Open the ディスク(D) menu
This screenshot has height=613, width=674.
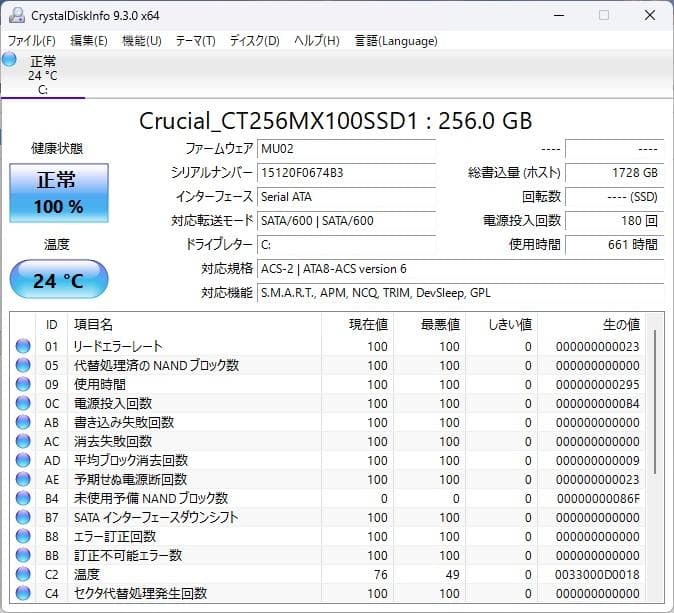point(254,41)
